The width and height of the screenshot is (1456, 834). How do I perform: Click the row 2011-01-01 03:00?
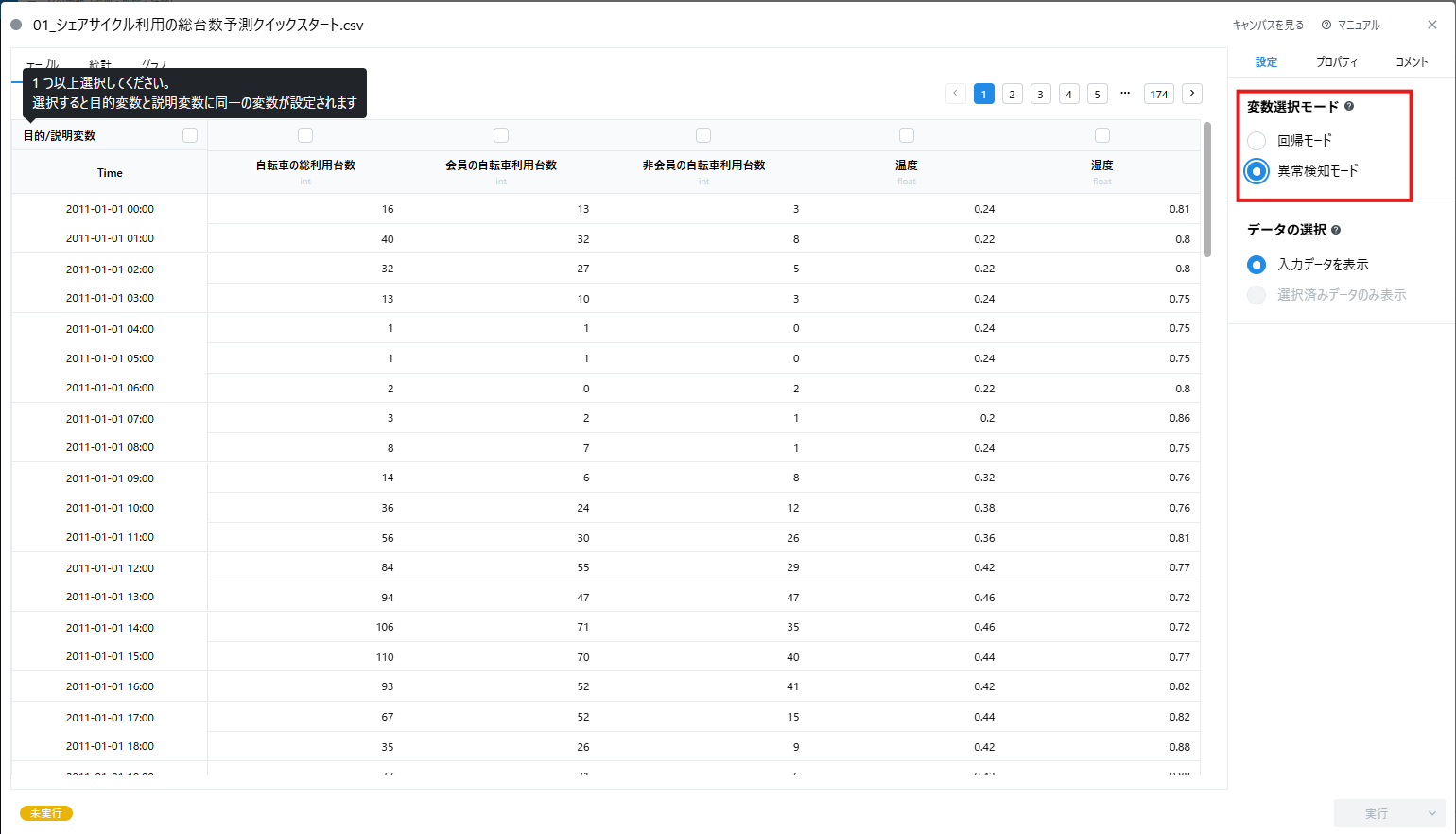tap(606, 298)
